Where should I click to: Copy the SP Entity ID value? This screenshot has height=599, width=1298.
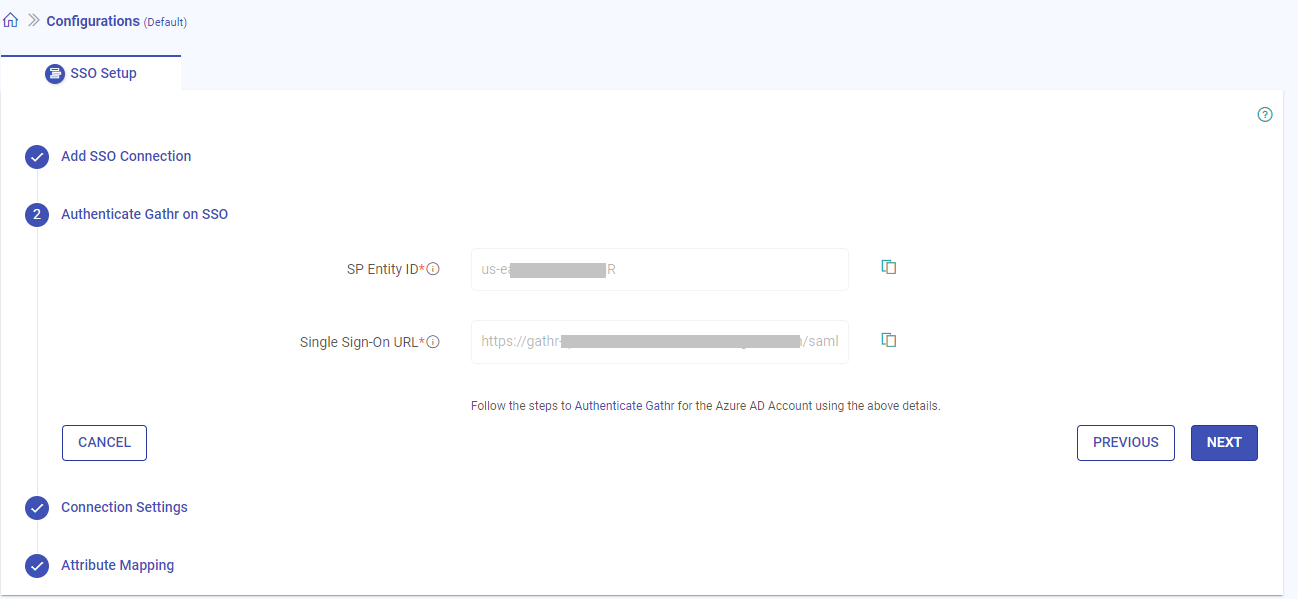click(x=888, y=267)
